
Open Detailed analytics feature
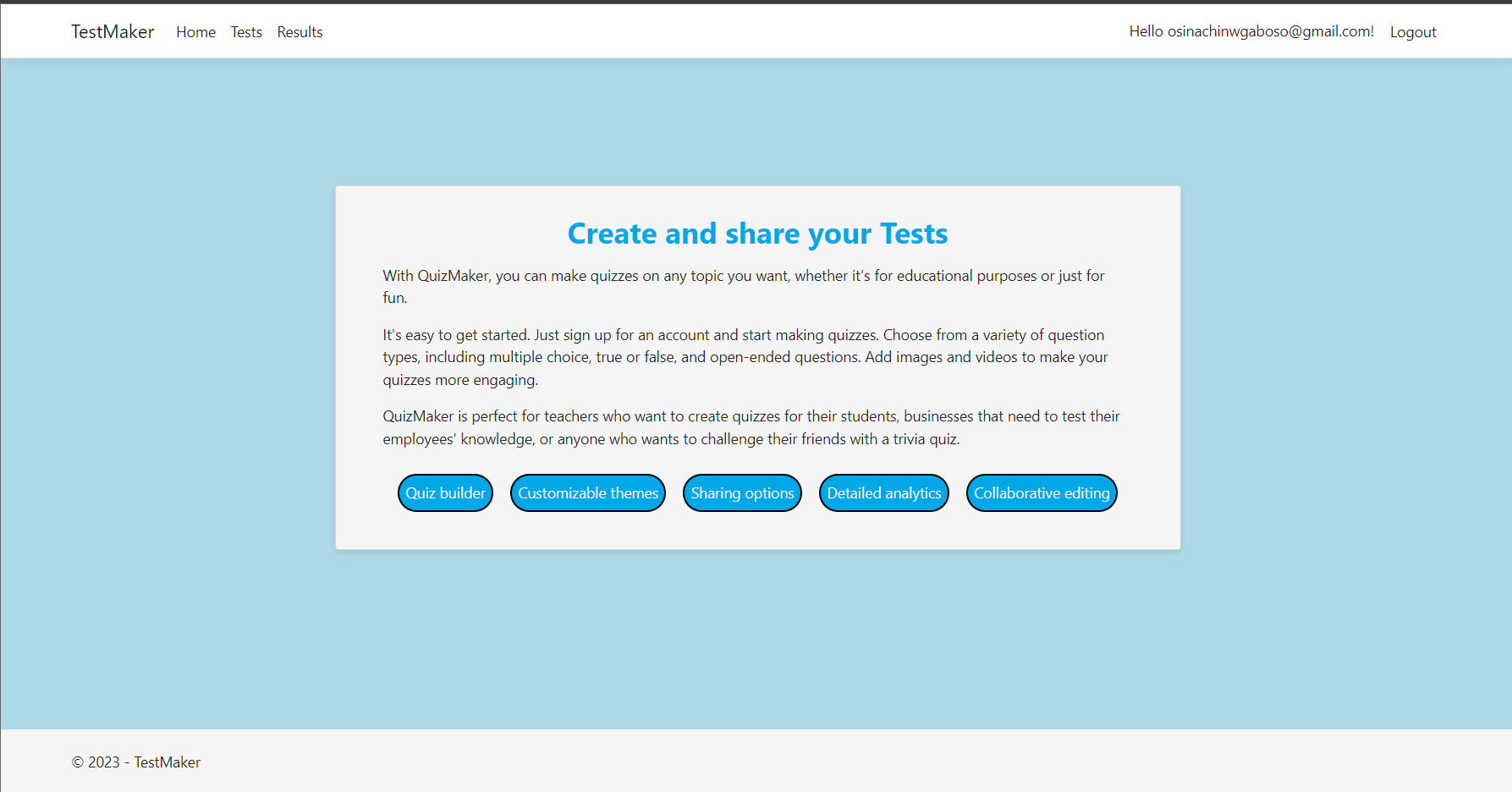click(x=883, y=492)
